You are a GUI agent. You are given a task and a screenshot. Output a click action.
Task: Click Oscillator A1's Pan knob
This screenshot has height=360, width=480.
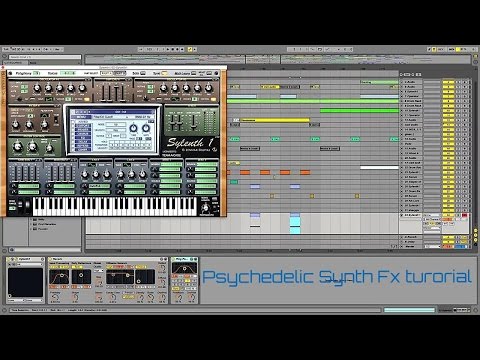[x=82, y=88]
